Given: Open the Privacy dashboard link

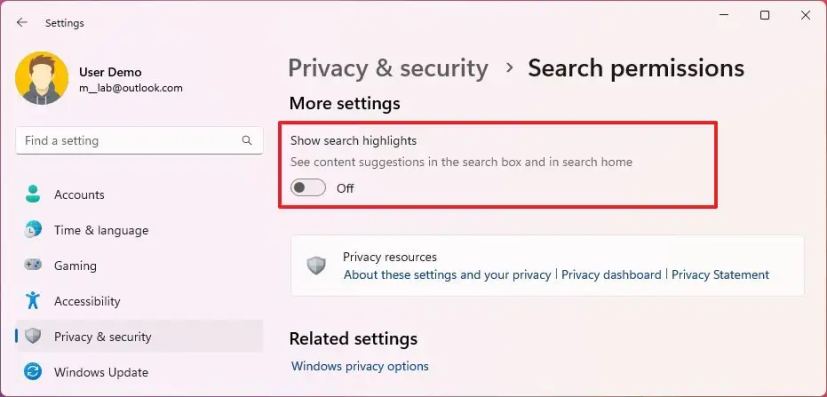Looking at the screenshot, I should click(611, 275).
